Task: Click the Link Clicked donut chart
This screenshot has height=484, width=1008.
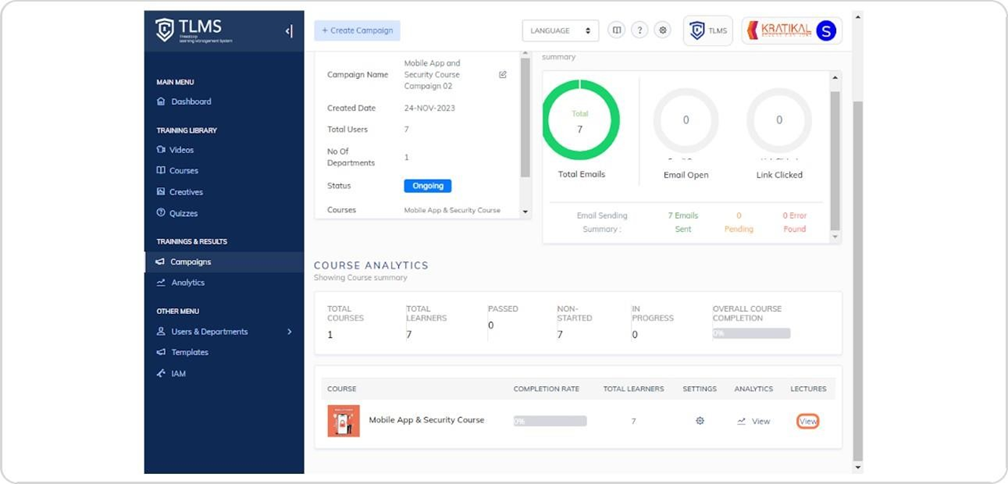Action: (x=779, y=120)
